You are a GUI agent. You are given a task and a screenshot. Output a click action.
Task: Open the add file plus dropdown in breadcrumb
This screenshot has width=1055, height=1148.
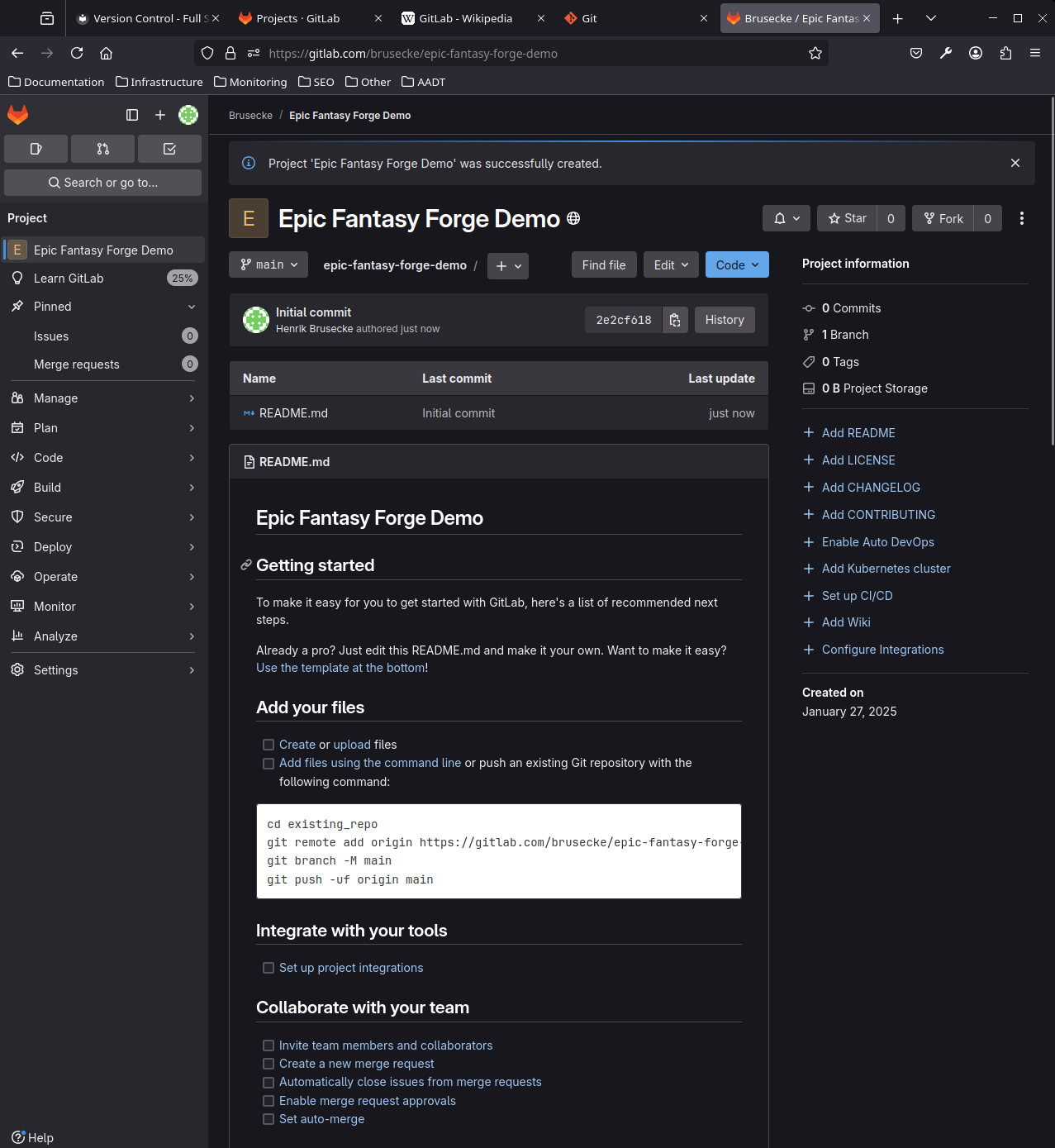click(x=508, y=265)
